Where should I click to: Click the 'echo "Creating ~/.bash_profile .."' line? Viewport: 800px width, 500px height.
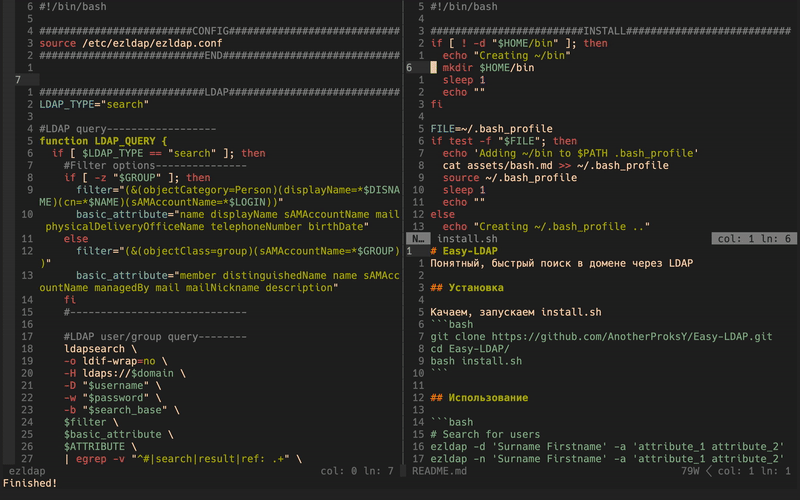[x=546, y=227]
